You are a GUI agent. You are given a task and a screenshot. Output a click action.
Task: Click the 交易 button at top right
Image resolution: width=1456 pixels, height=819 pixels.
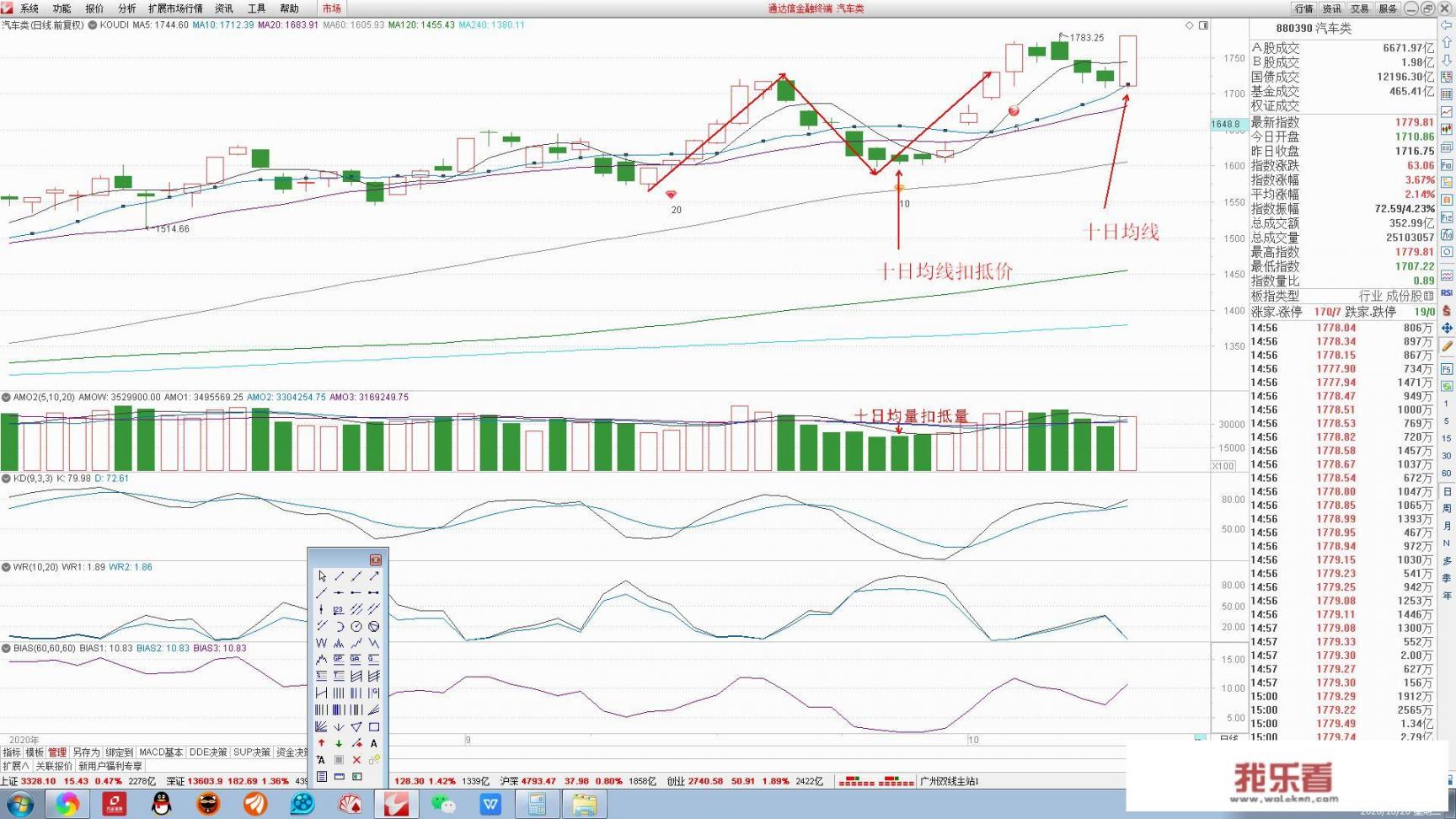pyautogui.click(x=1360, y=8)
